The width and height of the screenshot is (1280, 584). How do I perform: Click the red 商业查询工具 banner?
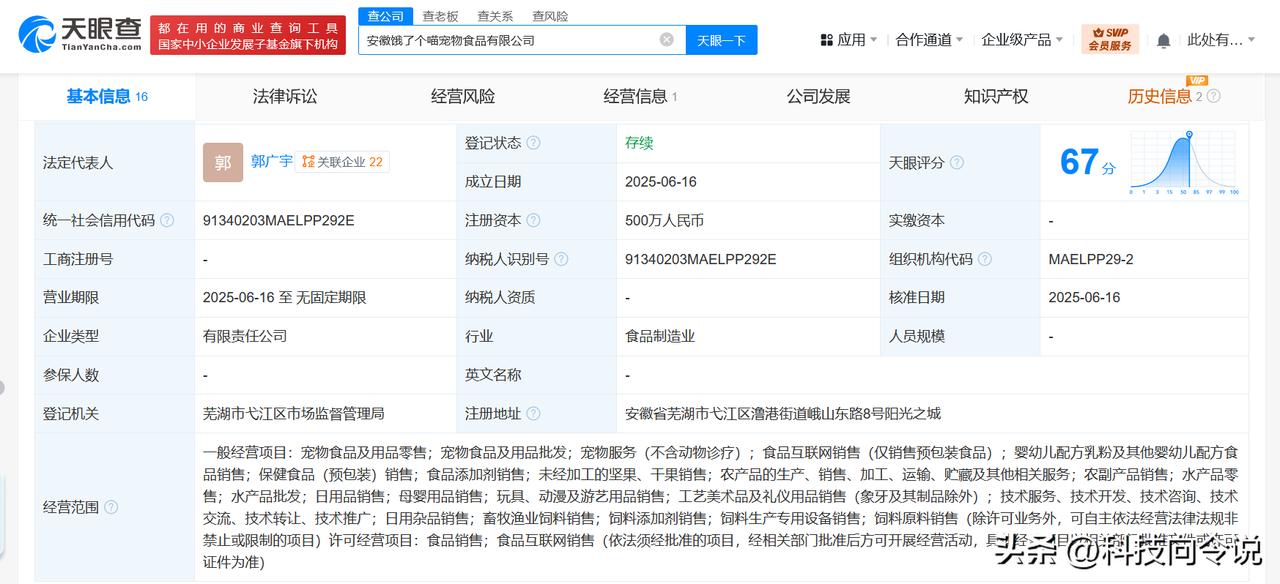[248, 35]
